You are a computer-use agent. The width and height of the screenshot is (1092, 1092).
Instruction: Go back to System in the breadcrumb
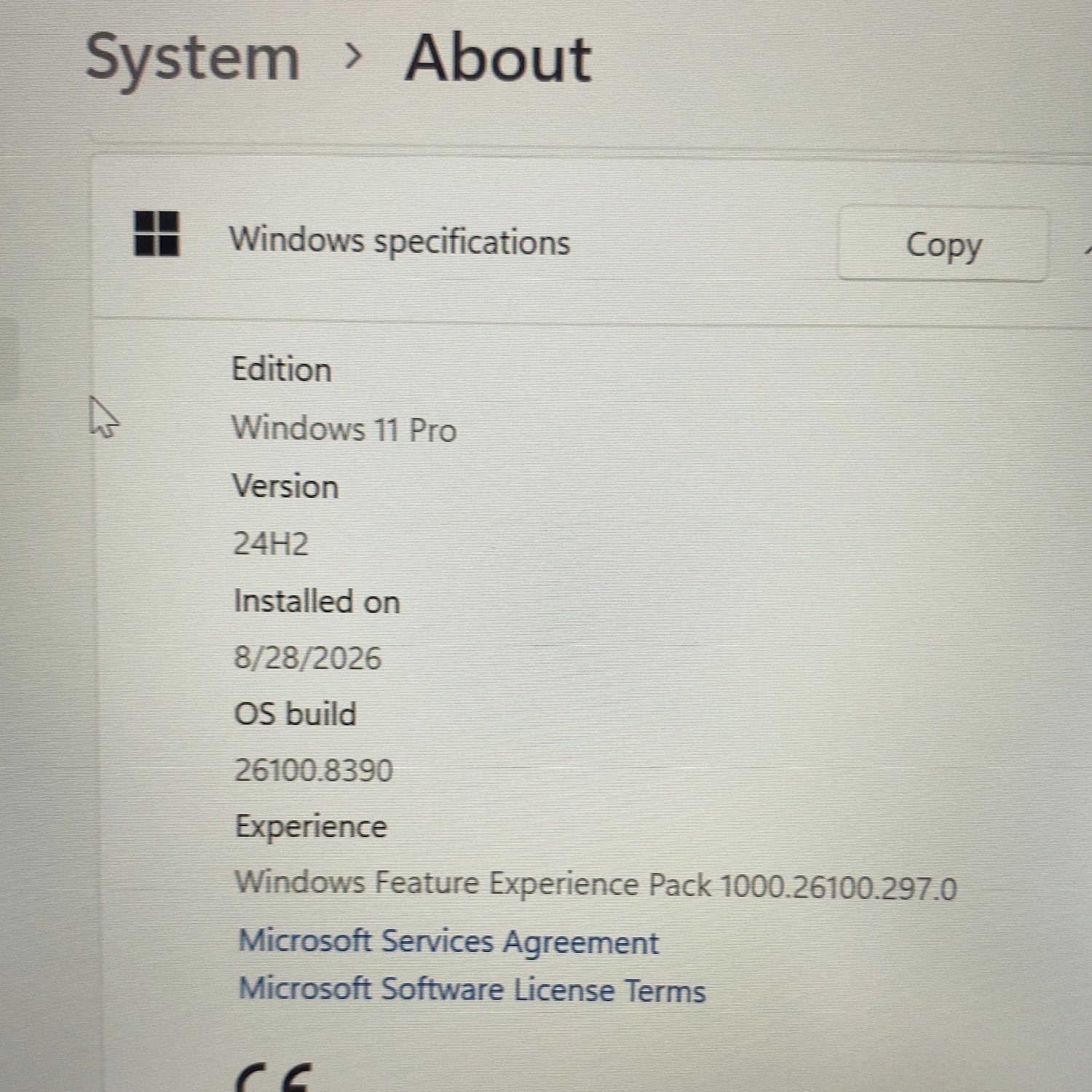[x=192, y=59]
